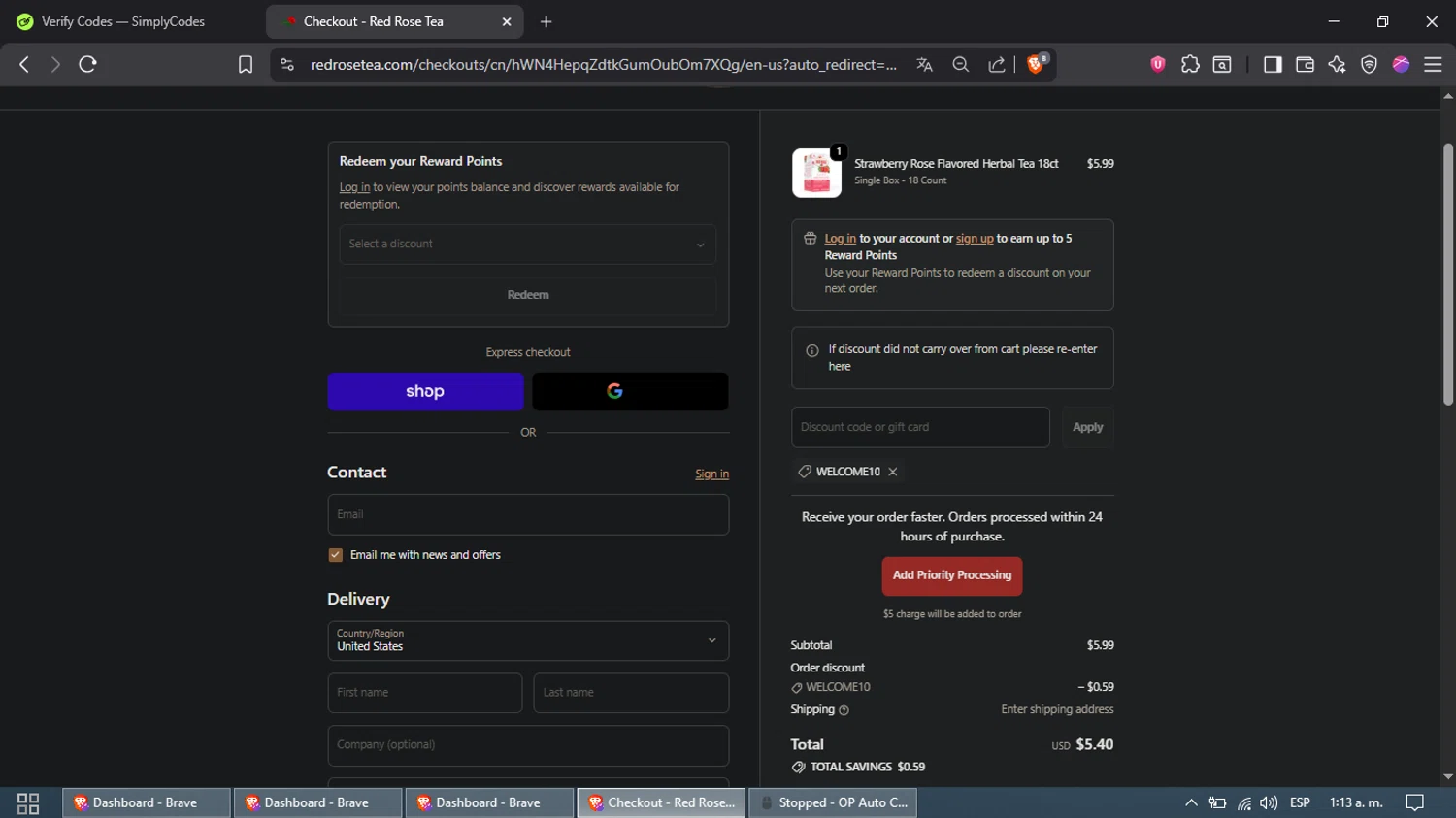This screenshot has height=818, width=1456.
Task: View site information icon in address bar
Action: 287,64
